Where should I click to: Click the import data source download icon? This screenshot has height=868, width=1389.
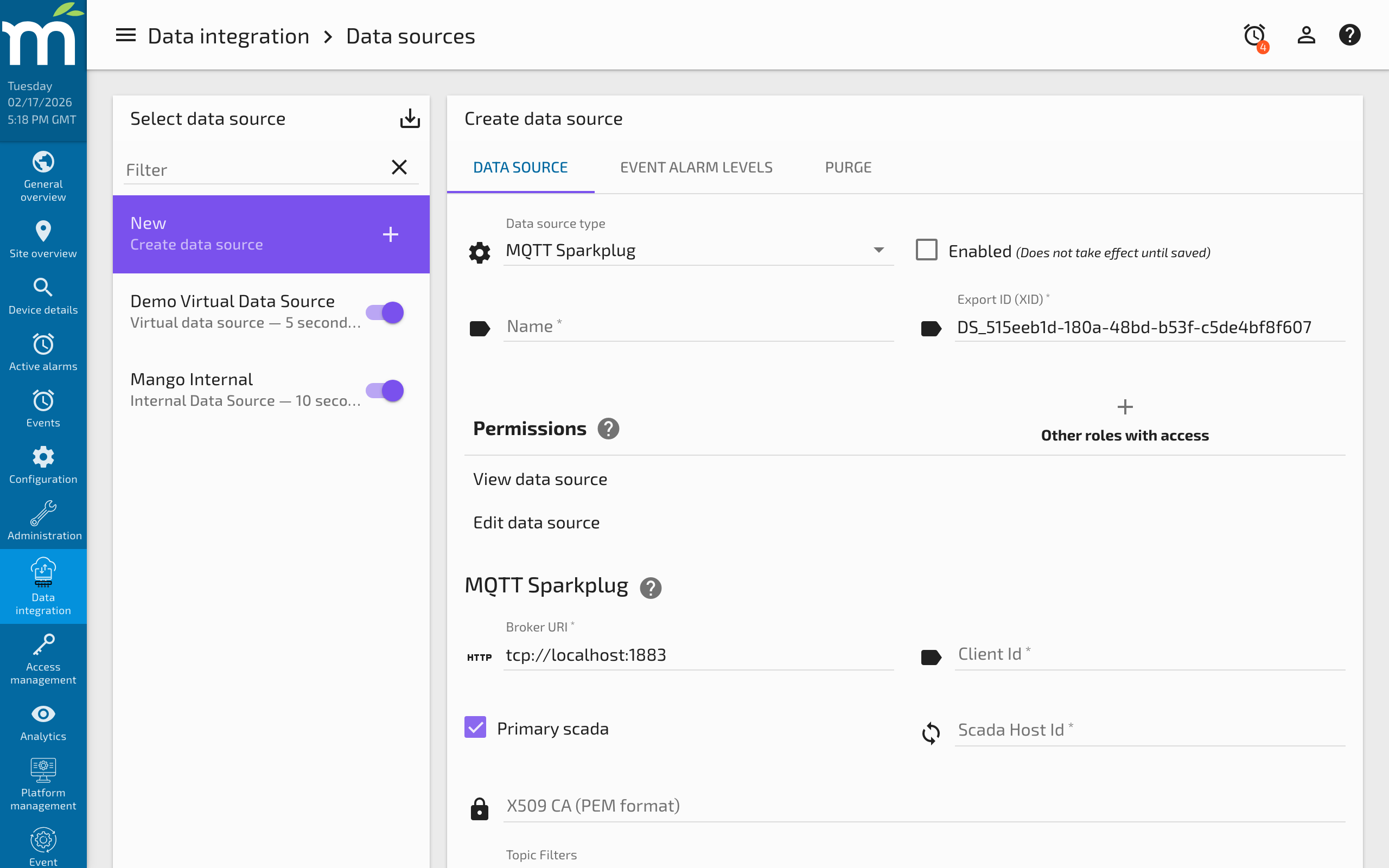point(410,118)
